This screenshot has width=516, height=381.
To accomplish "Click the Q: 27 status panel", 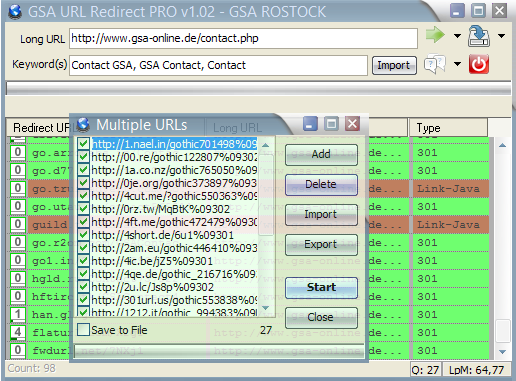I will pyautogui.click(x=425, y=370).
